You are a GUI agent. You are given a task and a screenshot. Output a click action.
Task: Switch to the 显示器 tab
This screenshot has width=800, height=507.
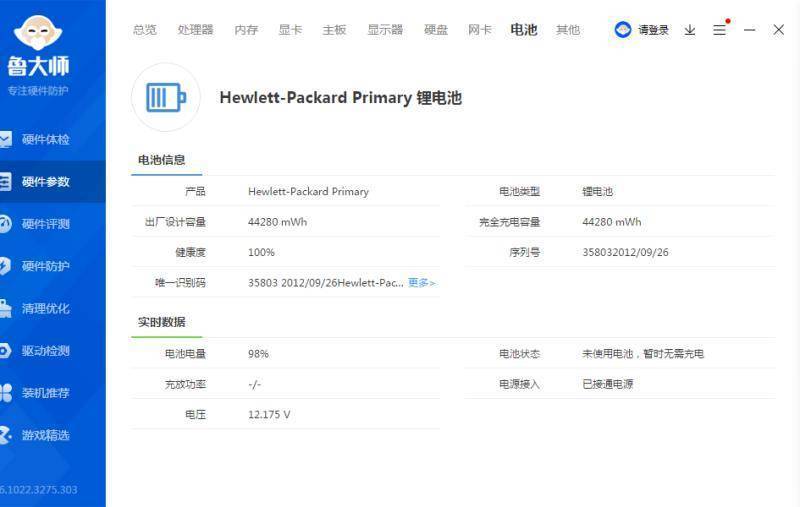(x=385, y=30)
